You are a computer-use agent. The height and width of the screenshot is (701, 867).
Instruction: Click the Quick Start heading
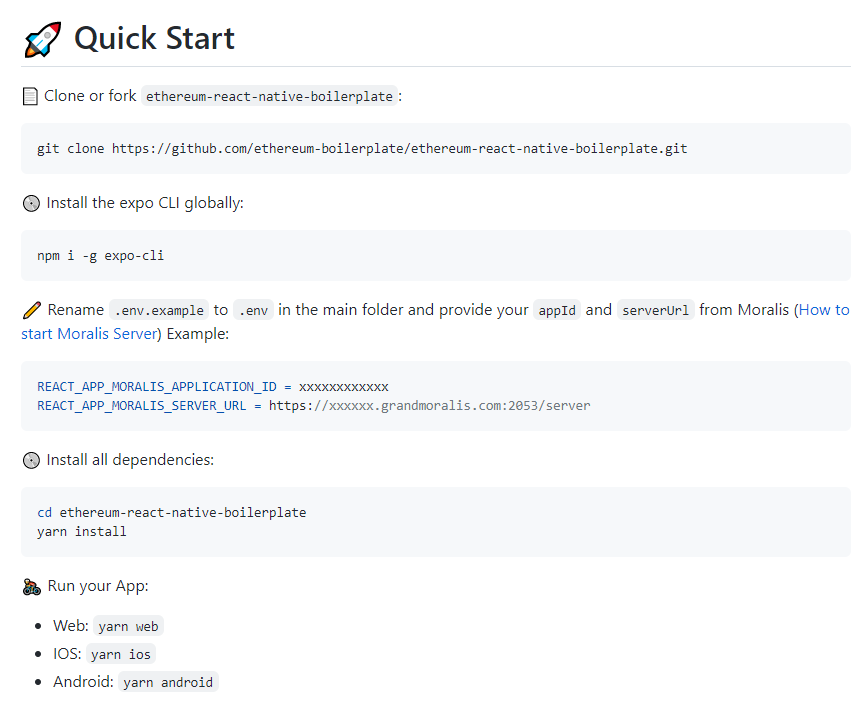tap(154, 38)
